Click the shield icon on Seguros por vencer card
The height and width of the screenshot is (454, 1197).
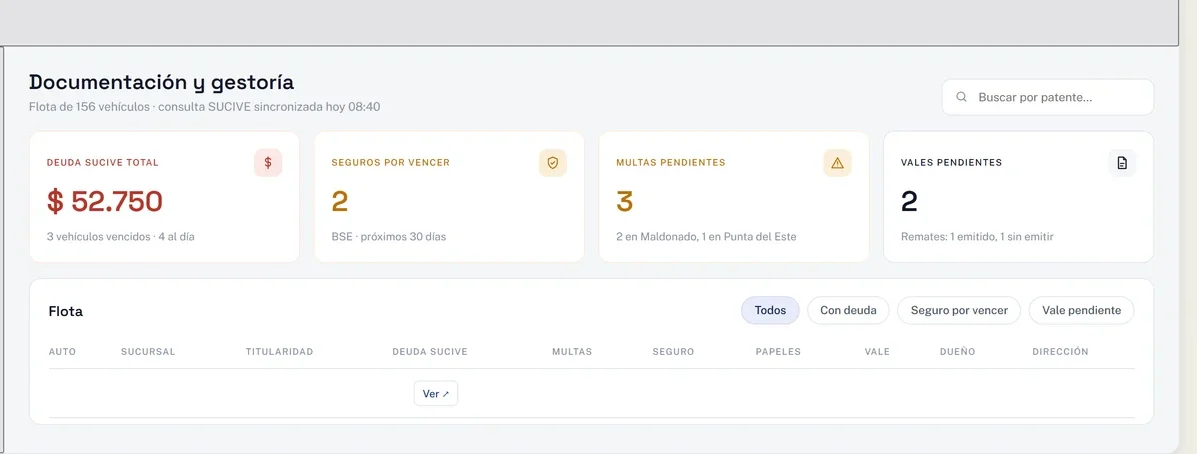[553, 163]
